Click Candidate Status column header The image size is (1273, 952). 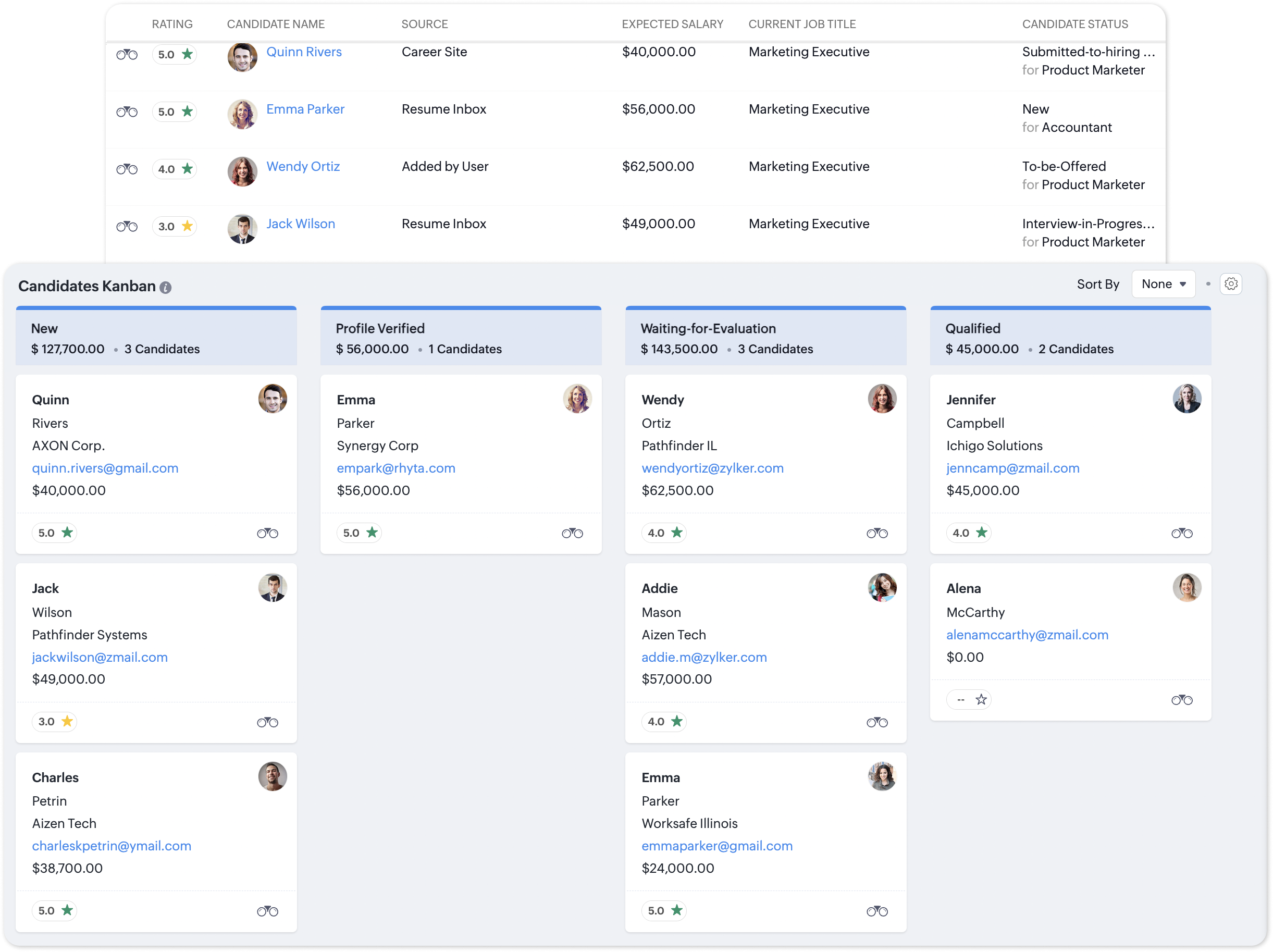coord(1074,24)
